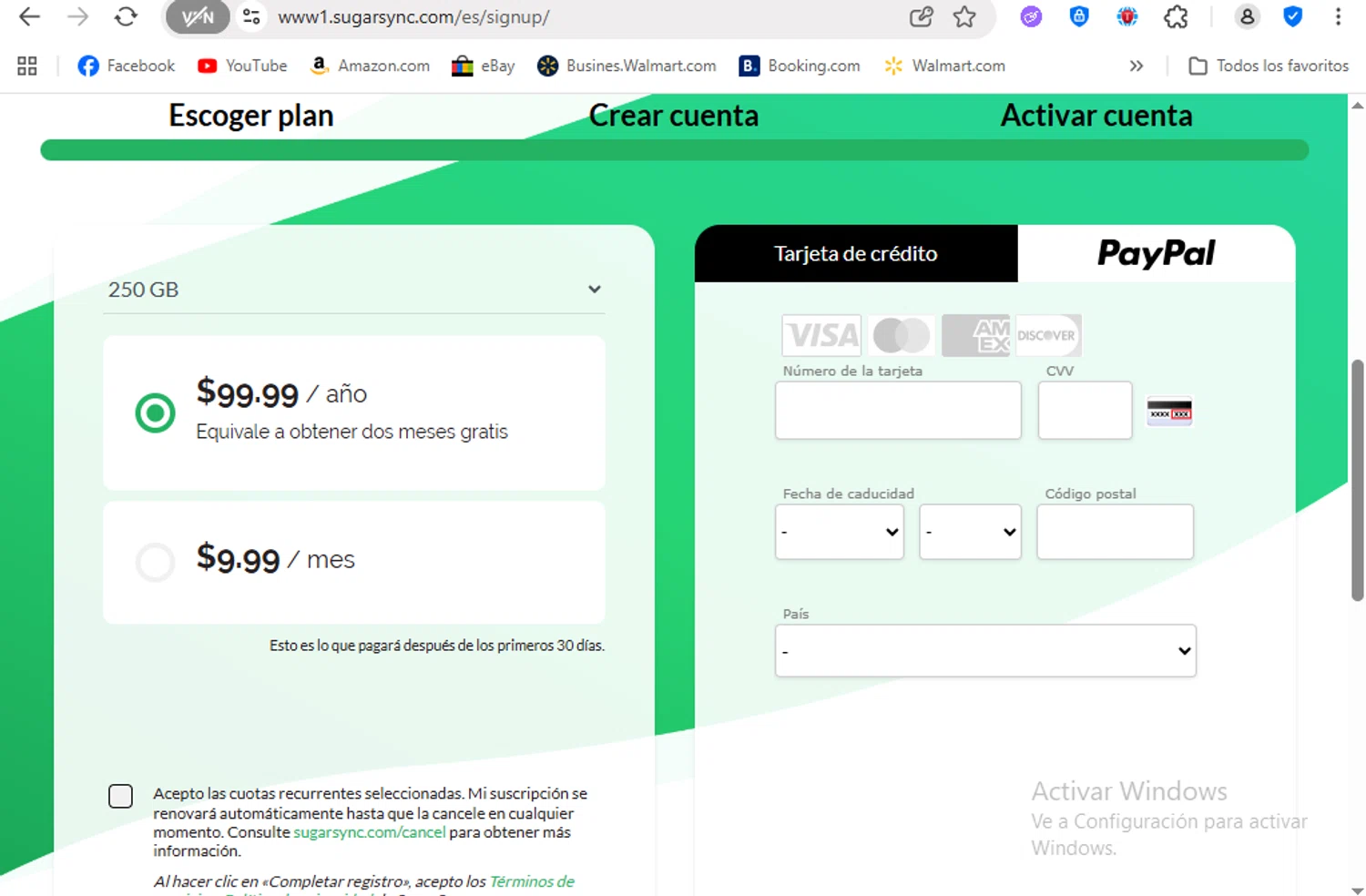The height and width of the screenshot is (896, 1366).
Task: Expand the 250 GB storage dropdown
Action: click(x=354, y=290)
